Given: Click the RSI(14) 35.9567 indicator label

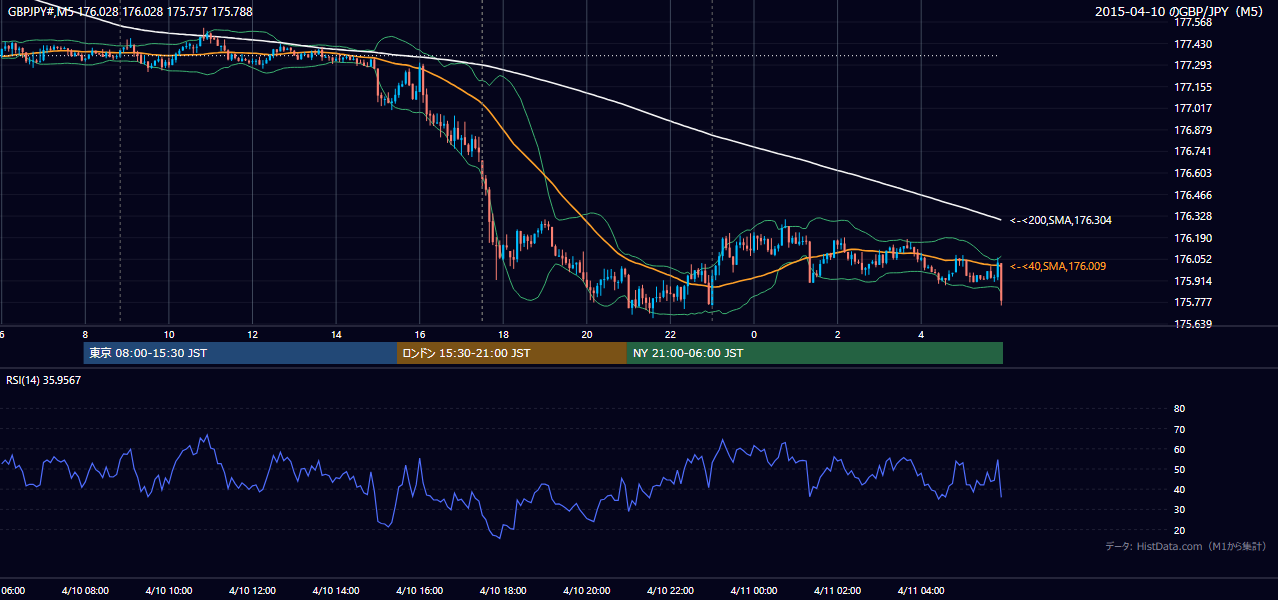Looking at the screenshot, I should pos(44,380).
